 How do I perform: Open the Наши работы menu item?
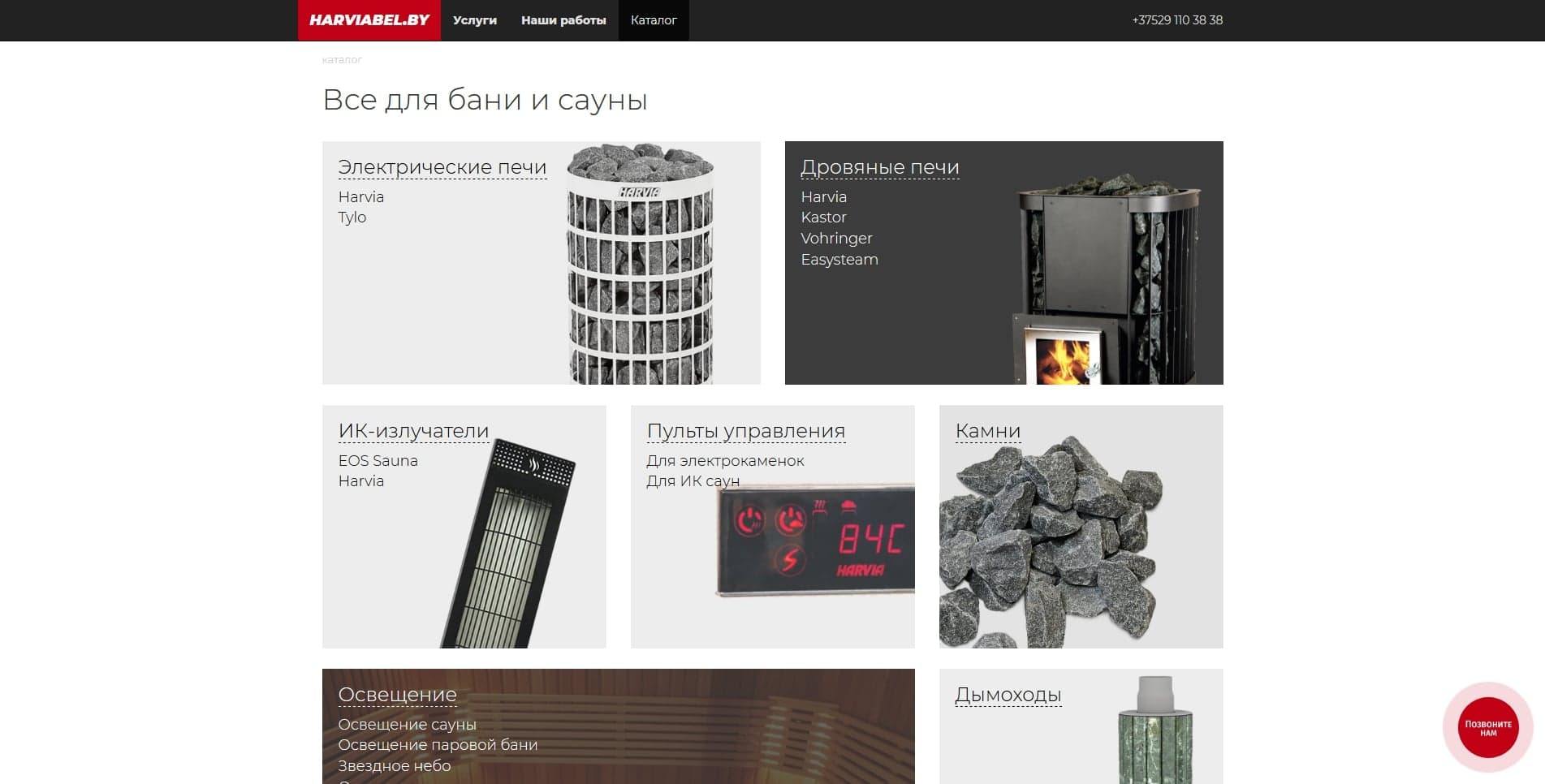pos(563,20)
